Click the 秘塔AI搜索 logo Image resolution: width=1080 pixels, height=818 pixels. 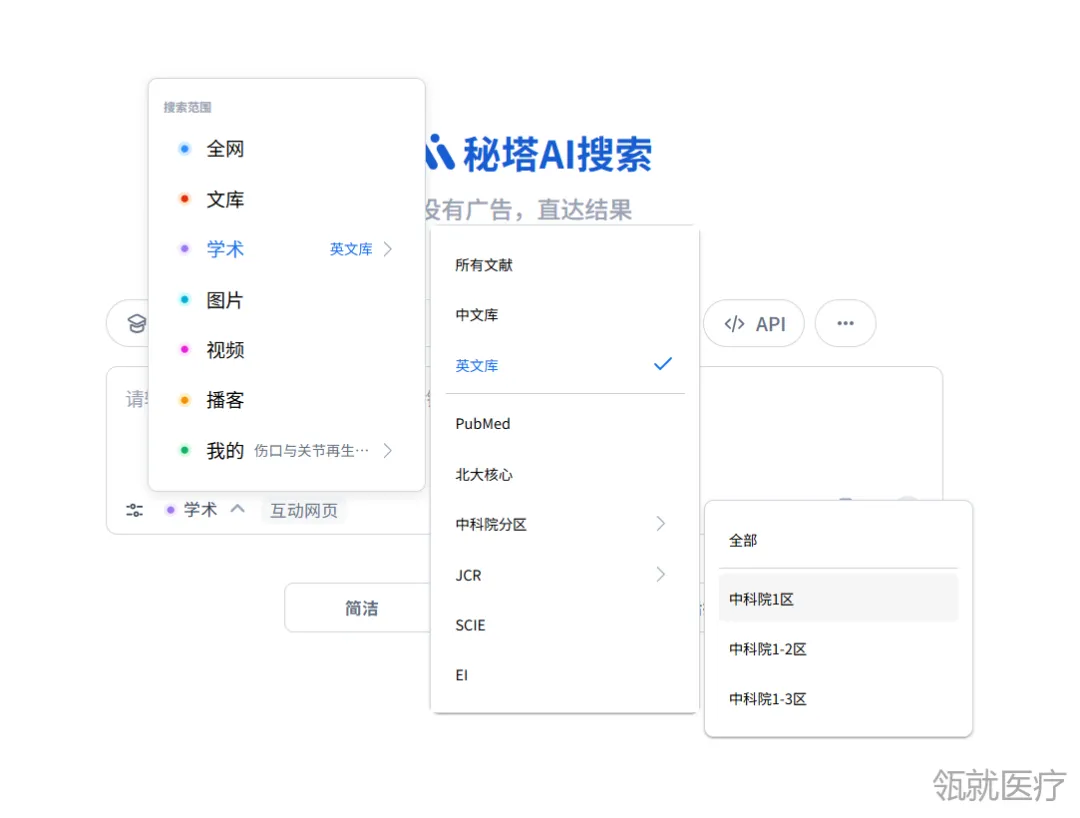click(x=539, y=154)
